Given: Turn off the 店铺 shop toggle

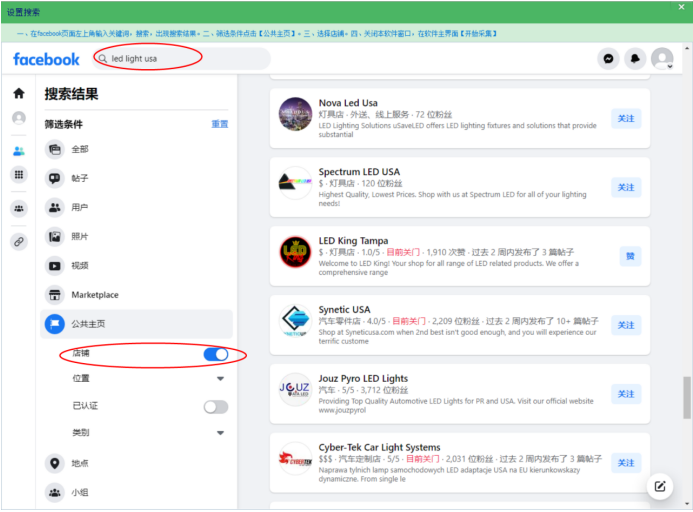Looking at the screenshot, I should [216, 354].
